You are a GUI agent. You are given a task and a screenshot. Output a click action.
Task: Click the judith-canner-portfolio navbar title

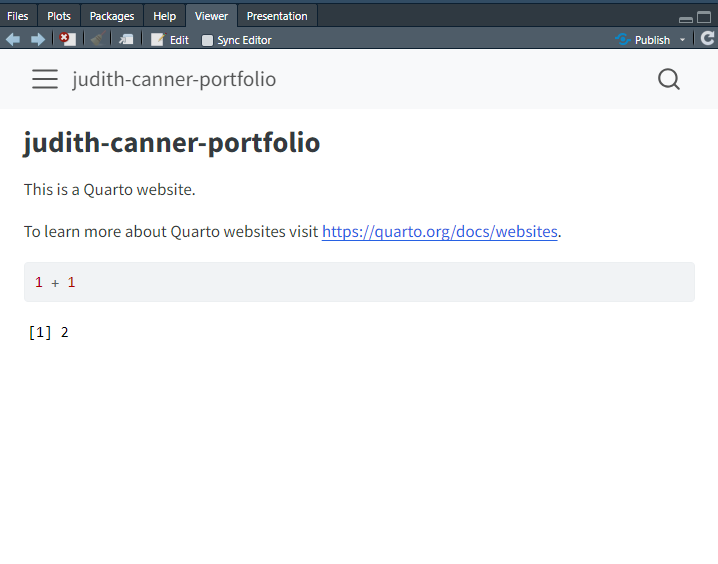174,79
